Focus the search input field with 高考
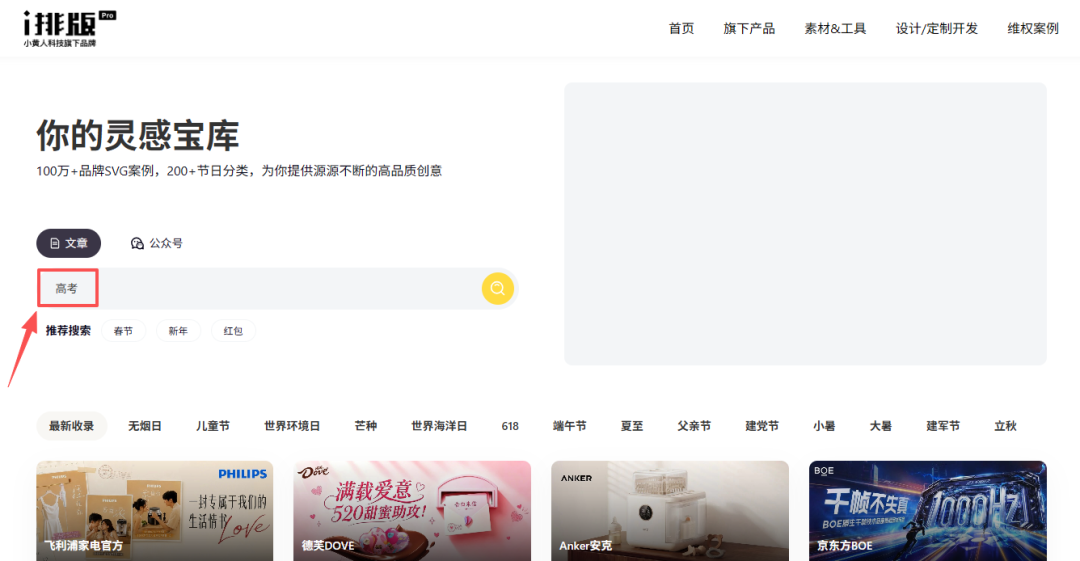Viewport: 1080px width, 561px height. 276,288
